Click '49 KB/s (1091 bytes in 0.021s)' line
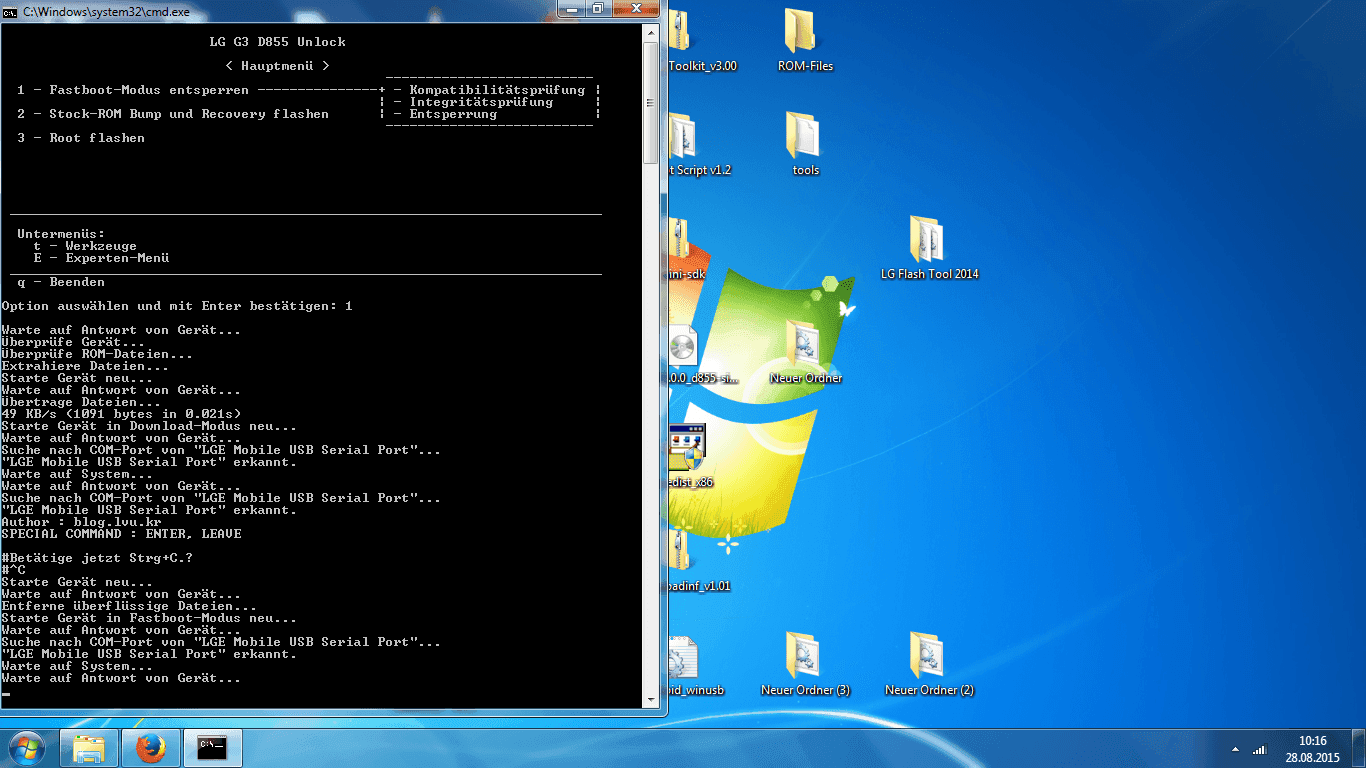Viewport: 1366px width, 768px height. click(121, 414)
